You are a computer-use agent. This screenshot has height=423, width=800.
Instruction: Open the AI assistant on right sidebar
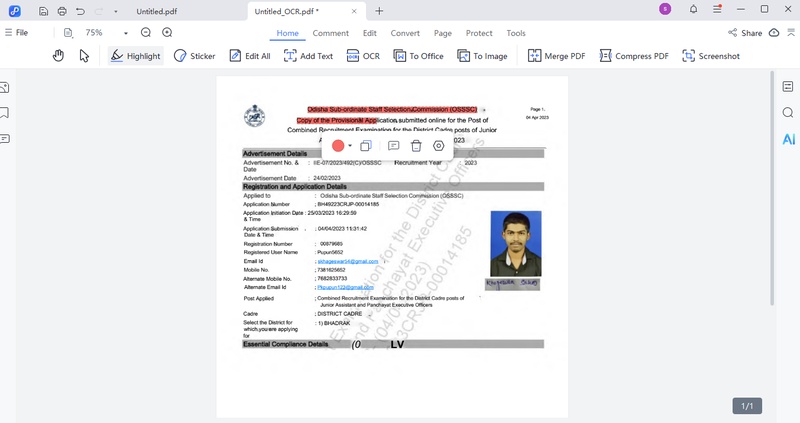point(788,139)
